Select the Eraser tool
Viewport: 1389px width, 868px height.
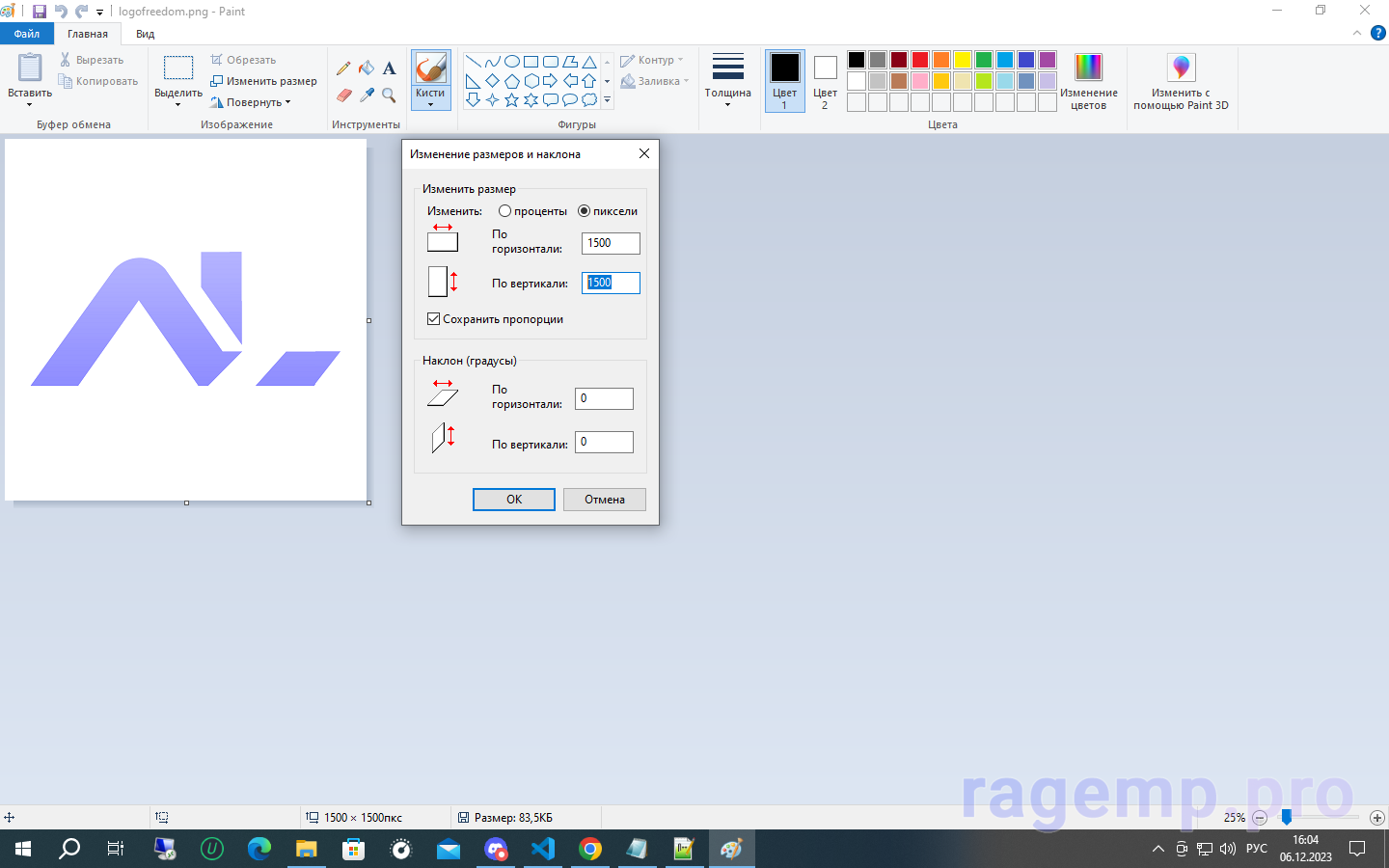tap(343, 95)
